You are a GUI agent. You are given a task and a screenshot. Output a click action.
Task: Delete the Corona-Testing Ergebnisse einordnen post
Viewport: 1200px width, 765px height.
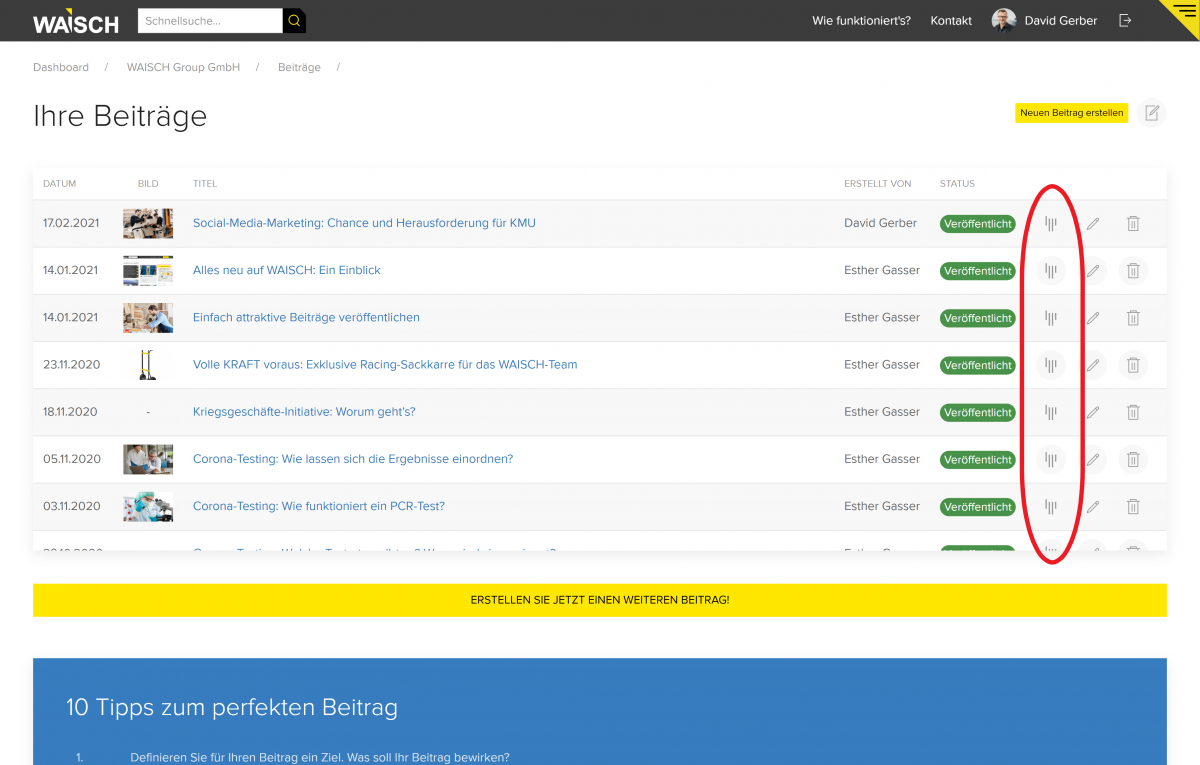(x=1133, y=459)
